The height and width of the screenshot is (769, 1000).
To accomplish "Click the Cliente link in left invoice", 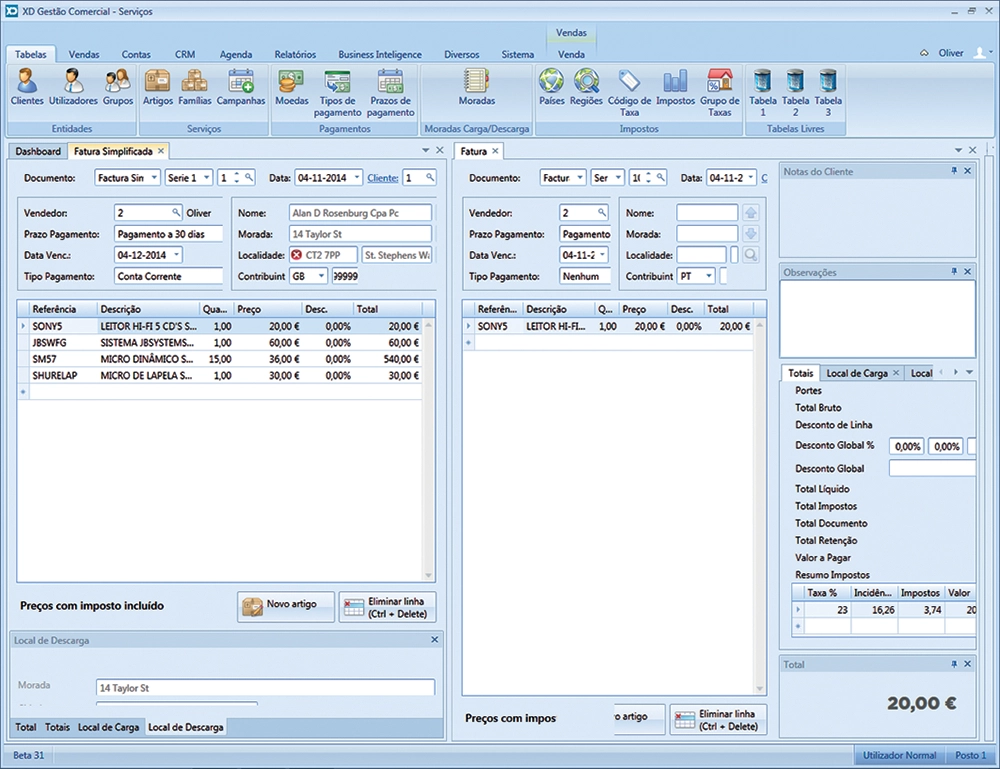I will point(382,178).
